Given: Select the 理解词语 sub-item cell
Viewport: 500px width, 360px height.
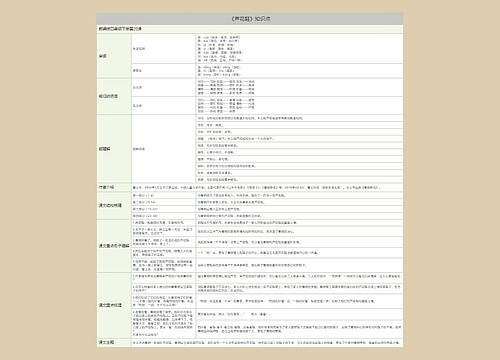Looking at the screenshot, I should 163,149.
